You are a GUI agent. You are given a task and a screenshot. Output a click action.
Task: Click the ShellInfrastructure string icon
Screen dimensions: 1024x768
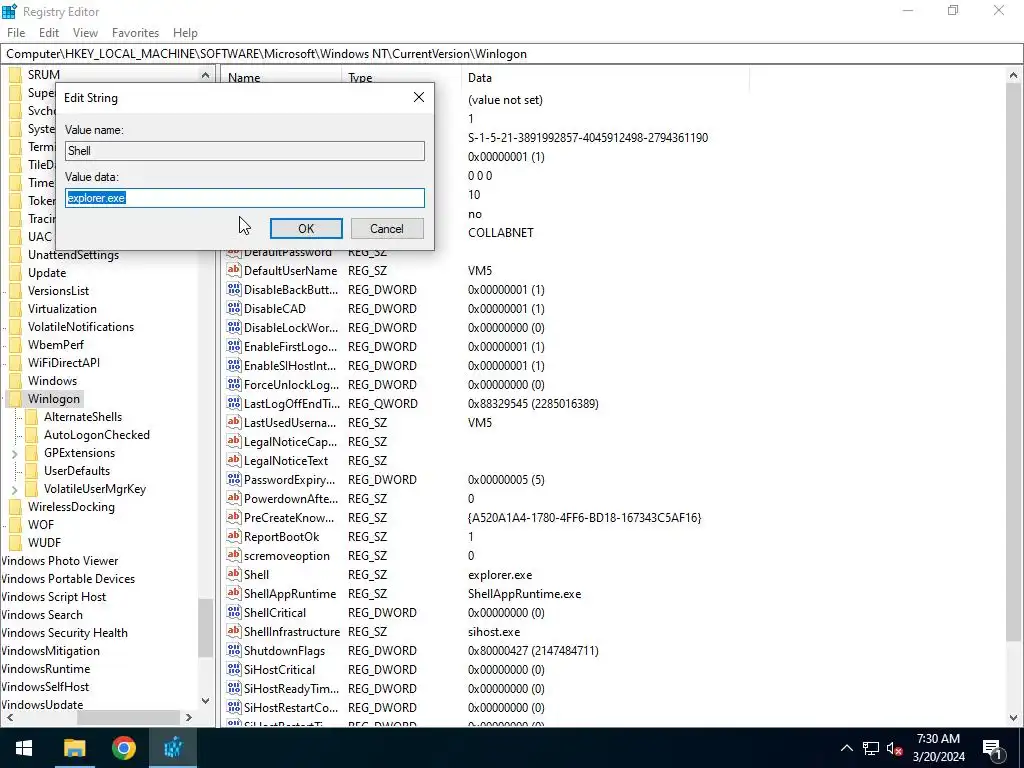[234, 631]
